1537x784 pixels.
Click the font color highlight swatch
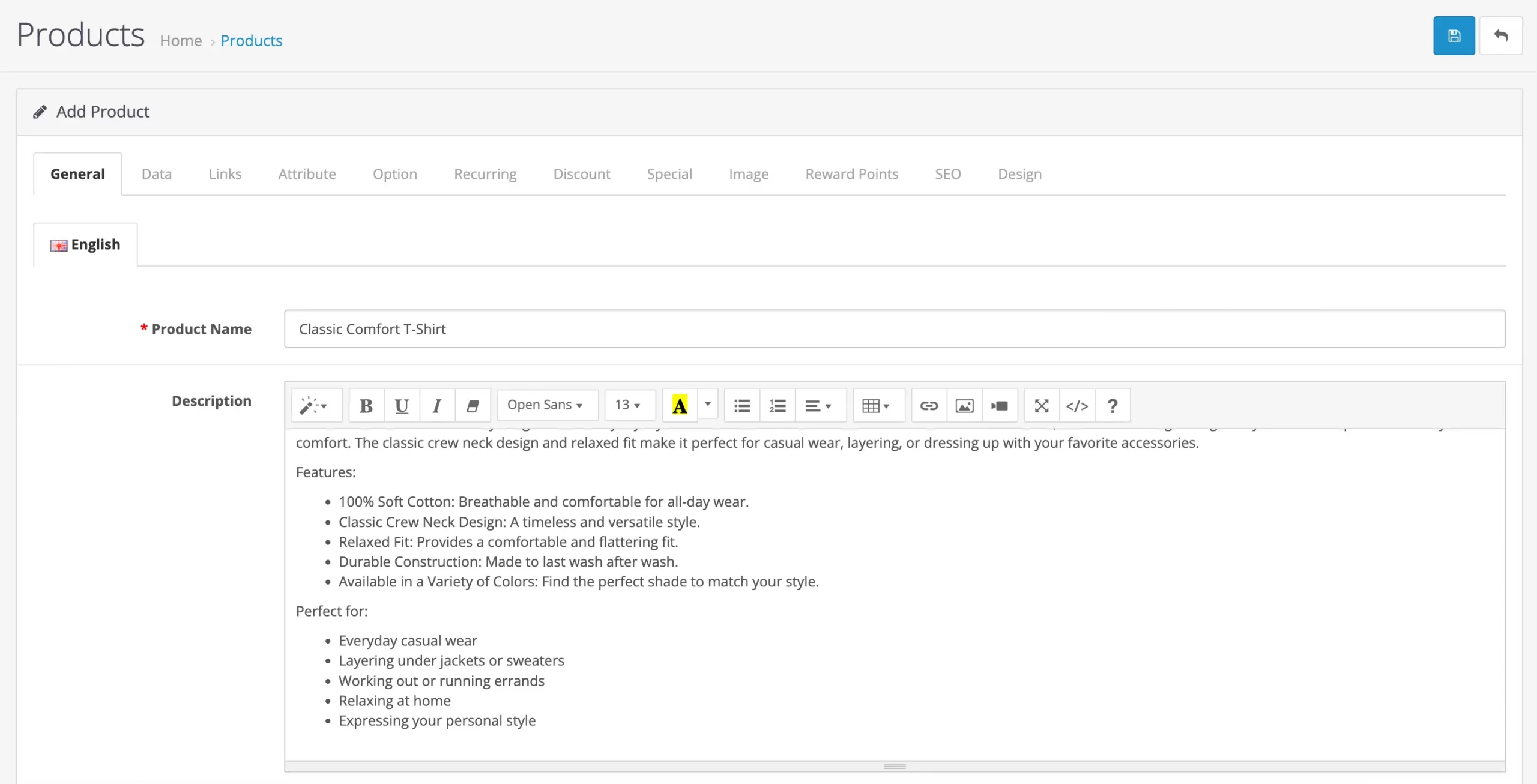[679, 405]
